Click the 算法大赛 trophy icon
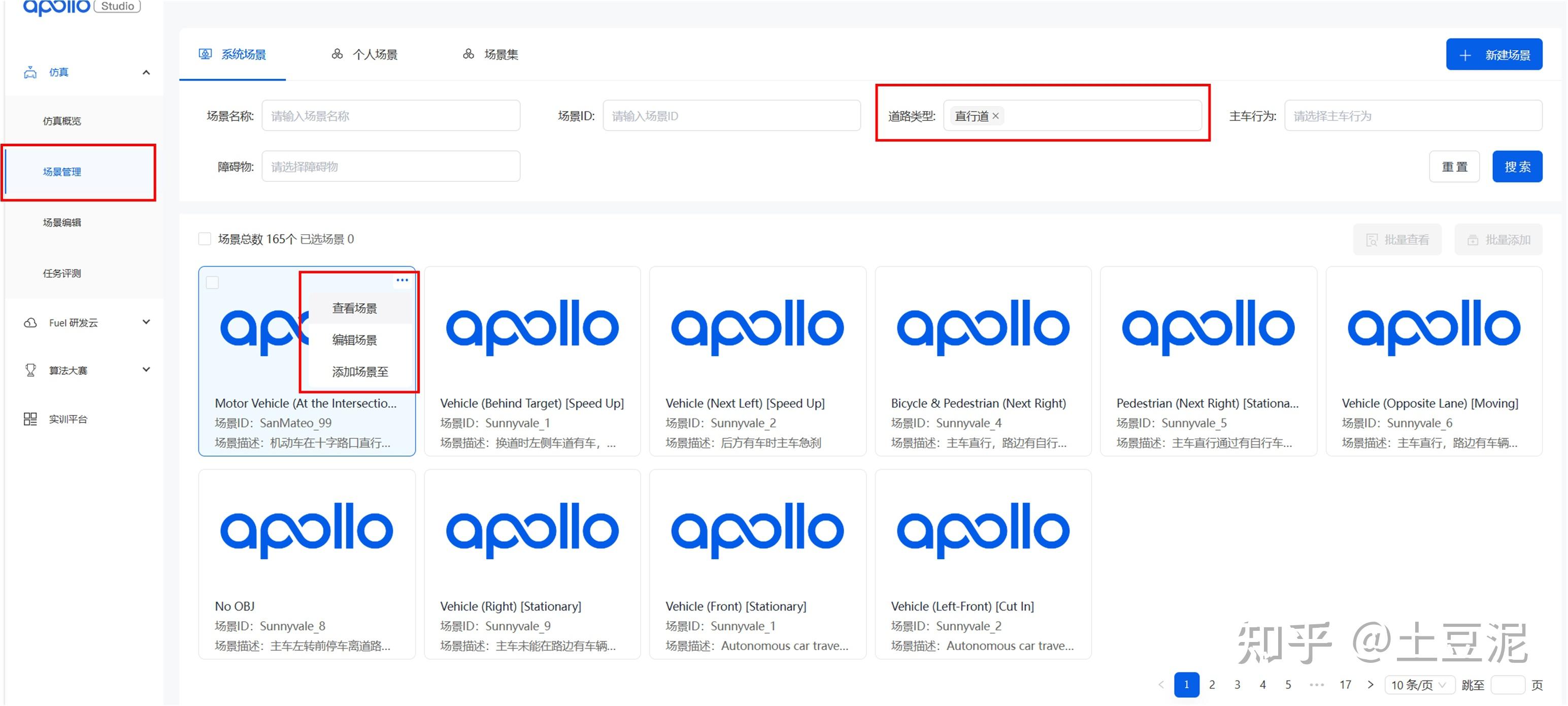 coord(30,370)
